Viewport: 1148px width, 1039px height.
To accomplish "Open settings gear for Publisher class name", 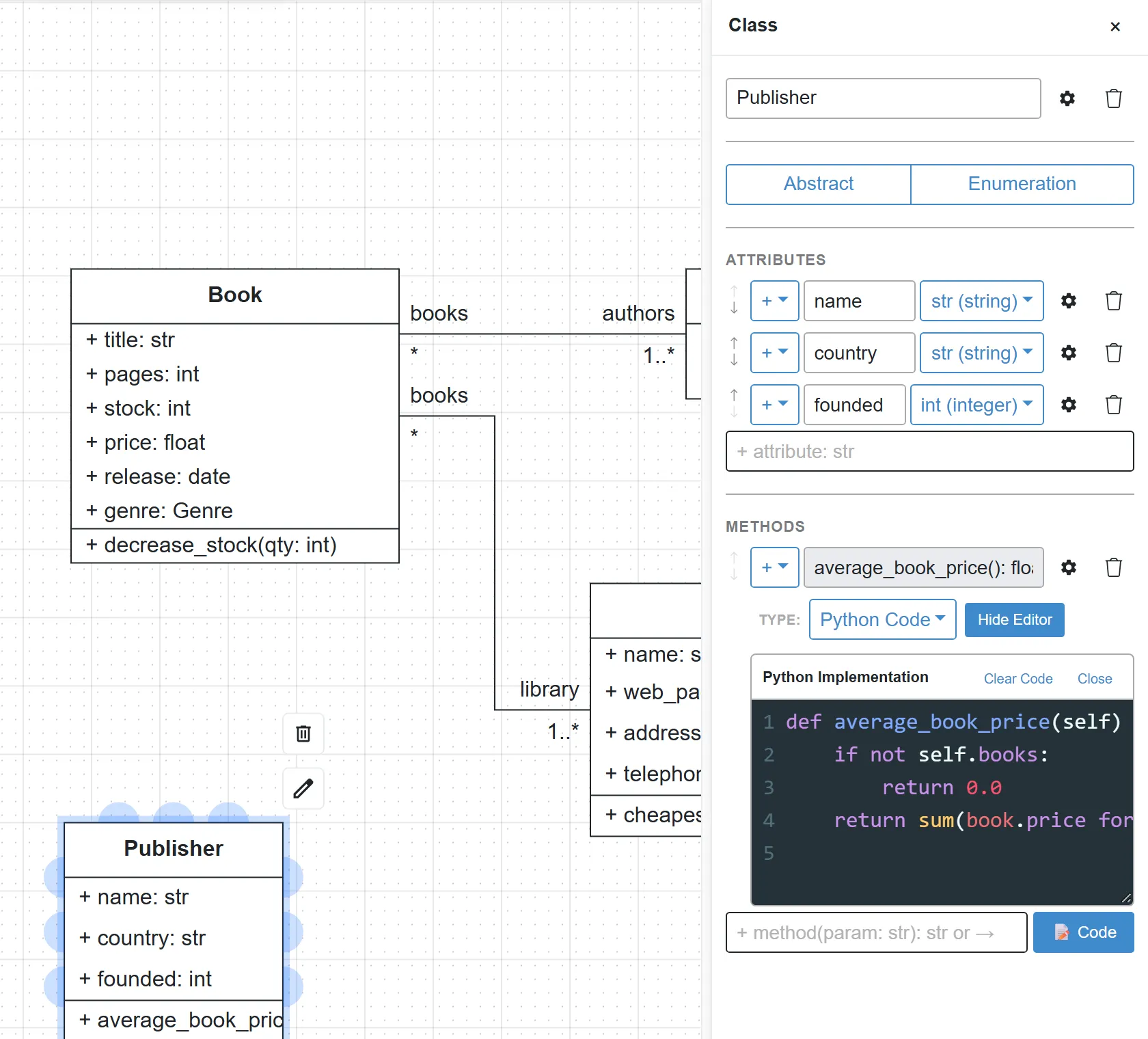I will tap(1067, 98).
